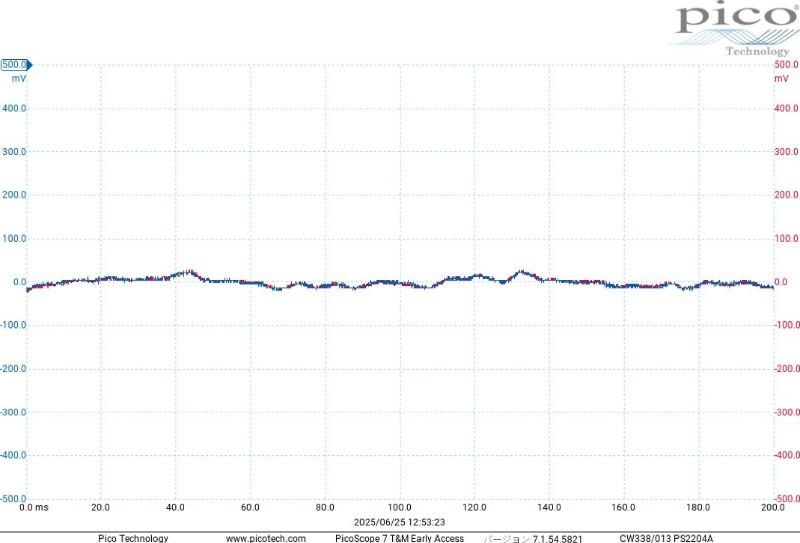Click the red mV unit label on right axis
This screenshot has height=543, width=800.
(x=782, y=78)
